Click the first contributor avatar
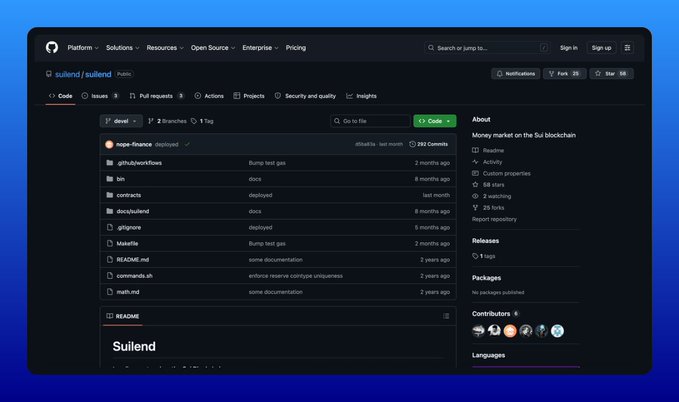Viewport: 679px width, 402px height. [x=479, y=331]
